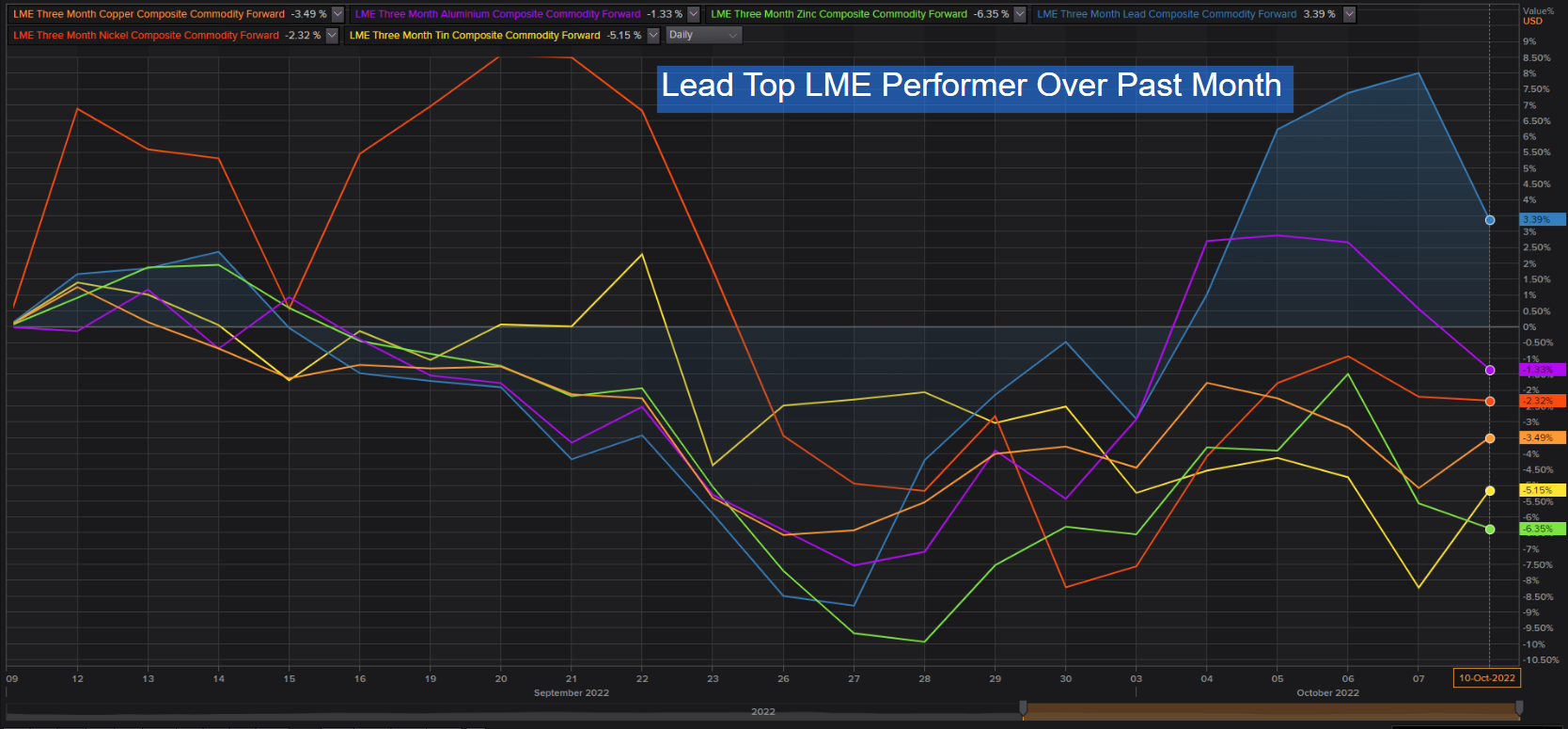Click the Copper series orange endpoint marker
1568x729 pixels.
click(x=1490, y=438)
